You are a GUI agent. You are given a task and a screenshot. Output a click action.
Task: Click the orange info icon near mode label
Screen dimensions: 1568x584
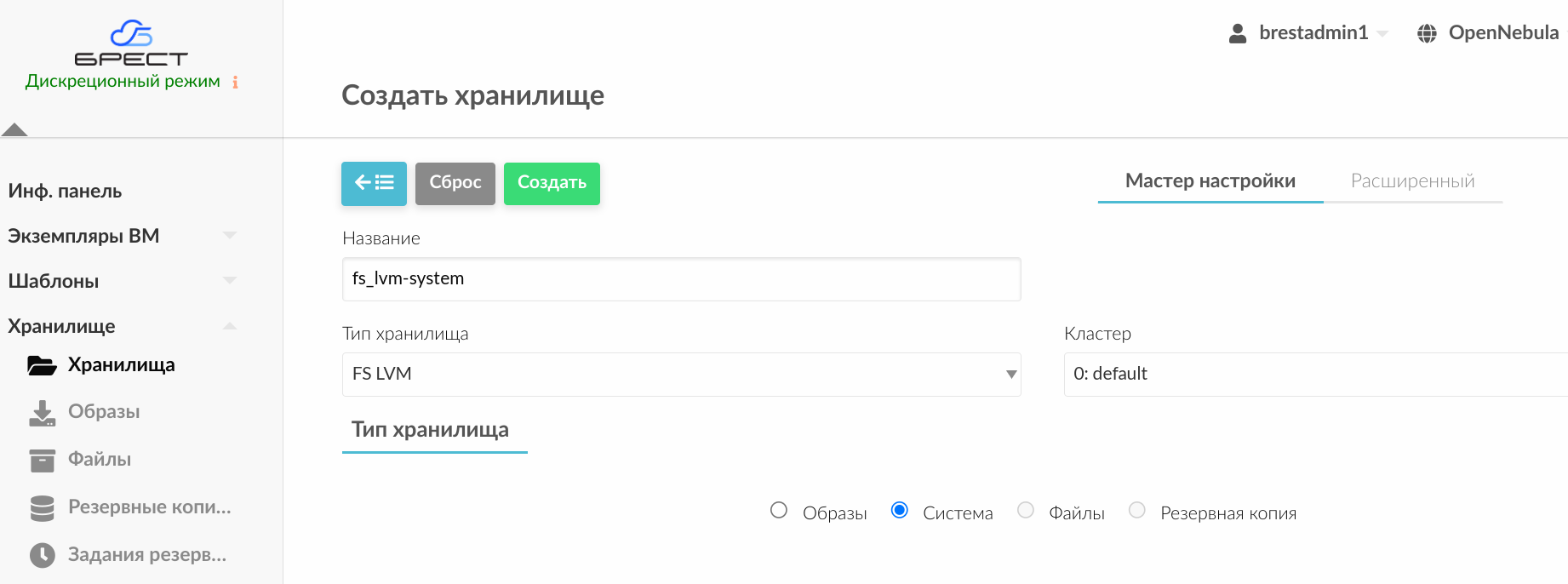[235, 83]
